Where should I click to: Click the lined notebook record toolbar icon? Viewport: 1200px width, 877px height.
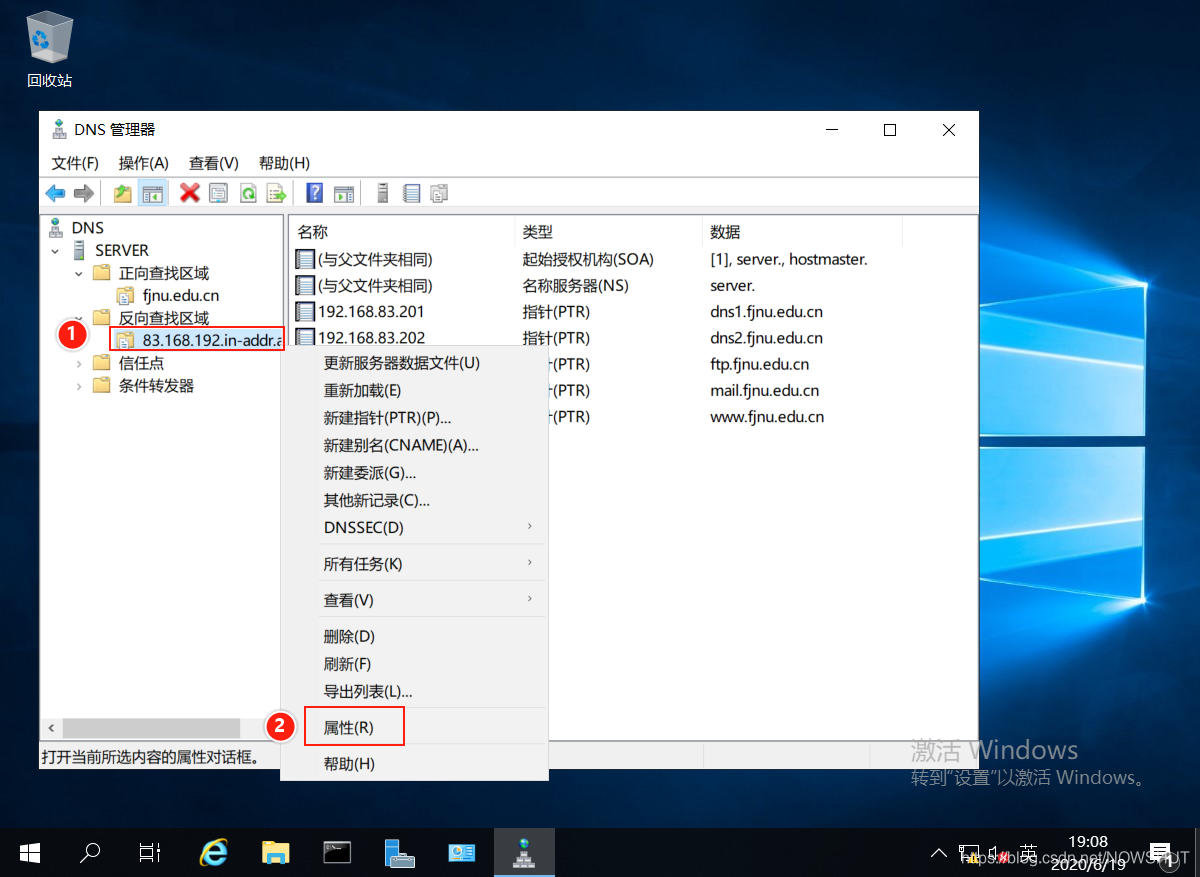[411, 193]
